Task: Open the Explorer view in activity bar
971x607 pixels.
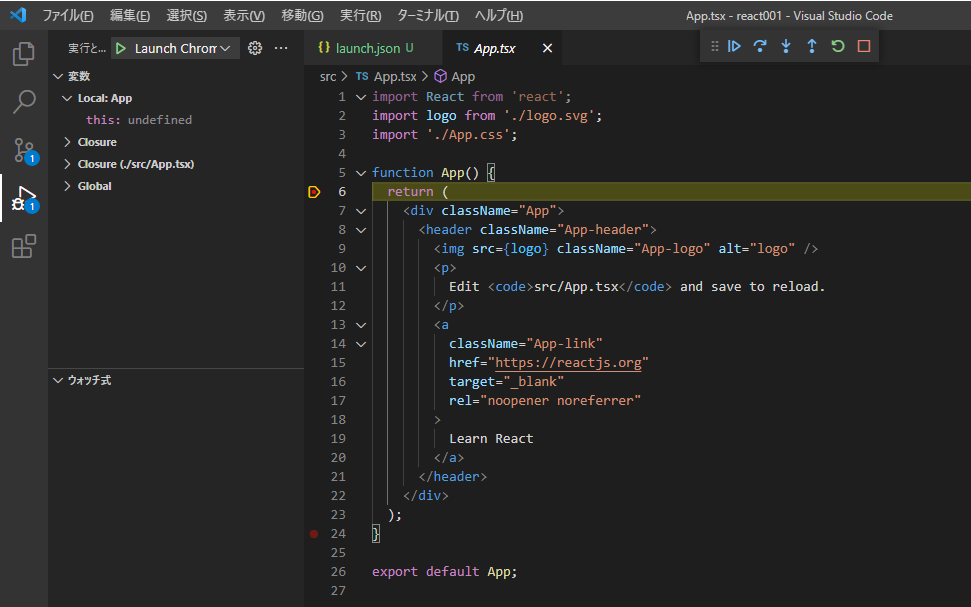Action: pos(24,54)
